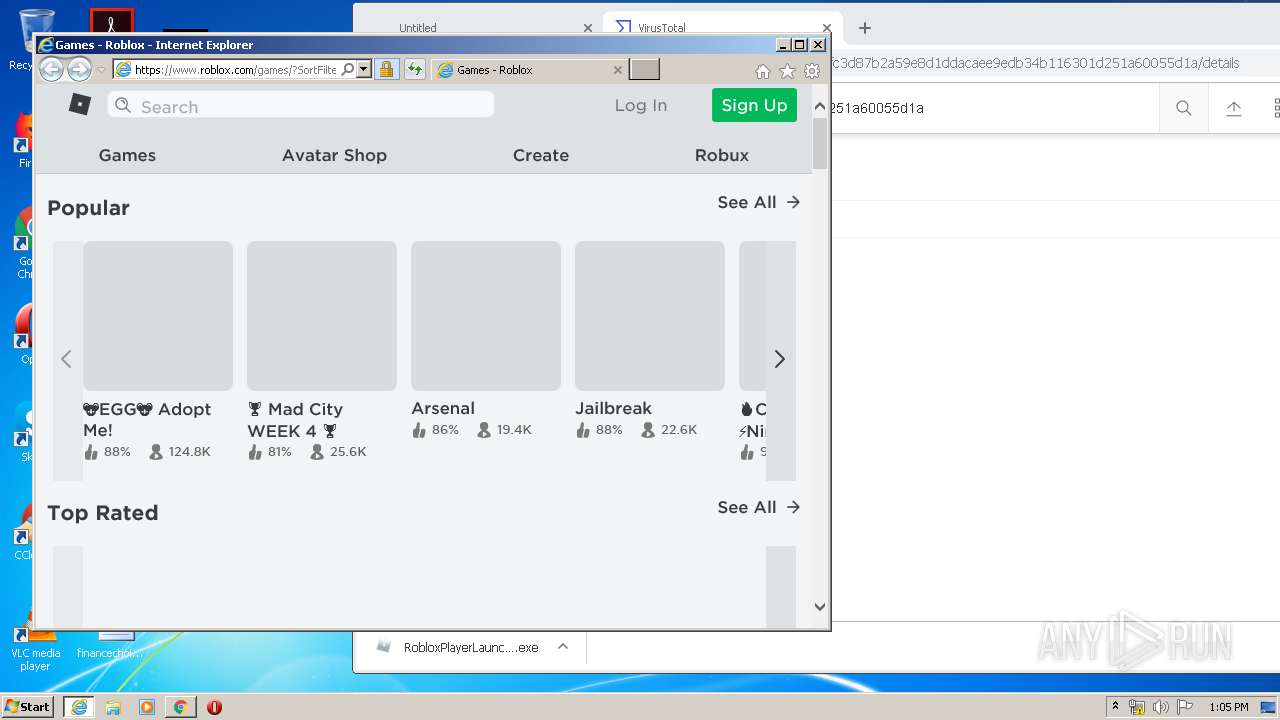Viewport: 1280px width, 720px height.
Task: Open the Games navigation item
Action: pyautogui.click(x=127, y=155)
